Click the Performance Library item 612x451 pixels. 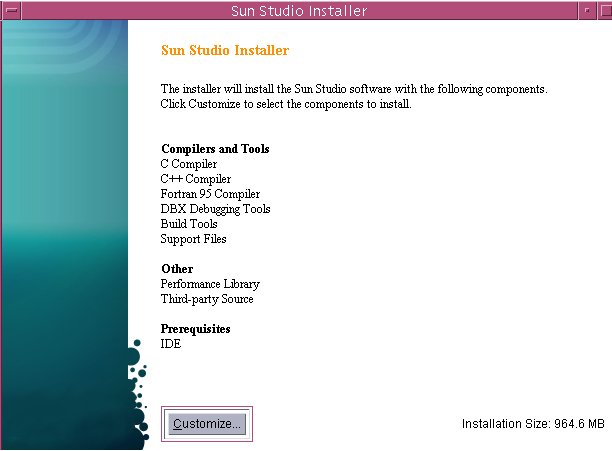coord(208,284)
